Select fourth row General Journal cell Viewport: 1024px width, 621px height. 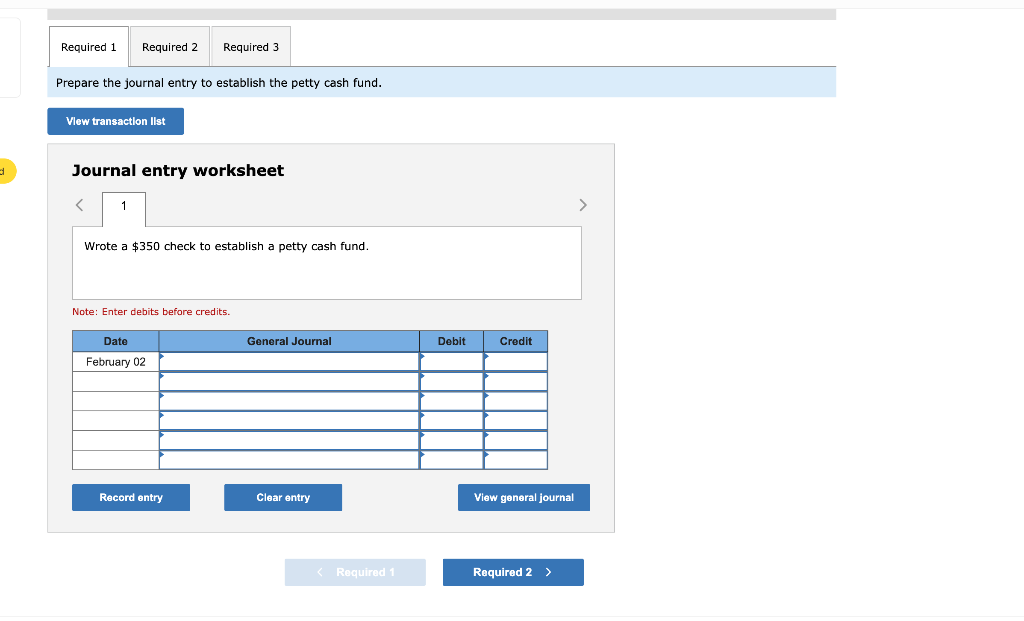[x=289, y=421]
